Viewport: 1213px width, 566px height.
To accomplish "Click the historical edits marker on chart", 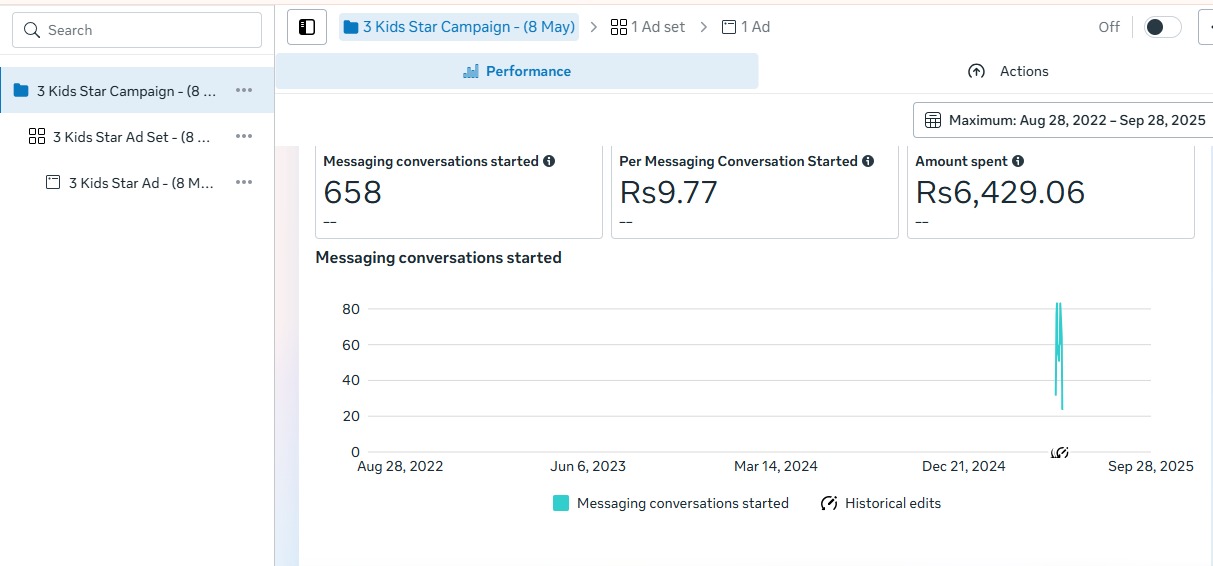I will (1060, 453).
